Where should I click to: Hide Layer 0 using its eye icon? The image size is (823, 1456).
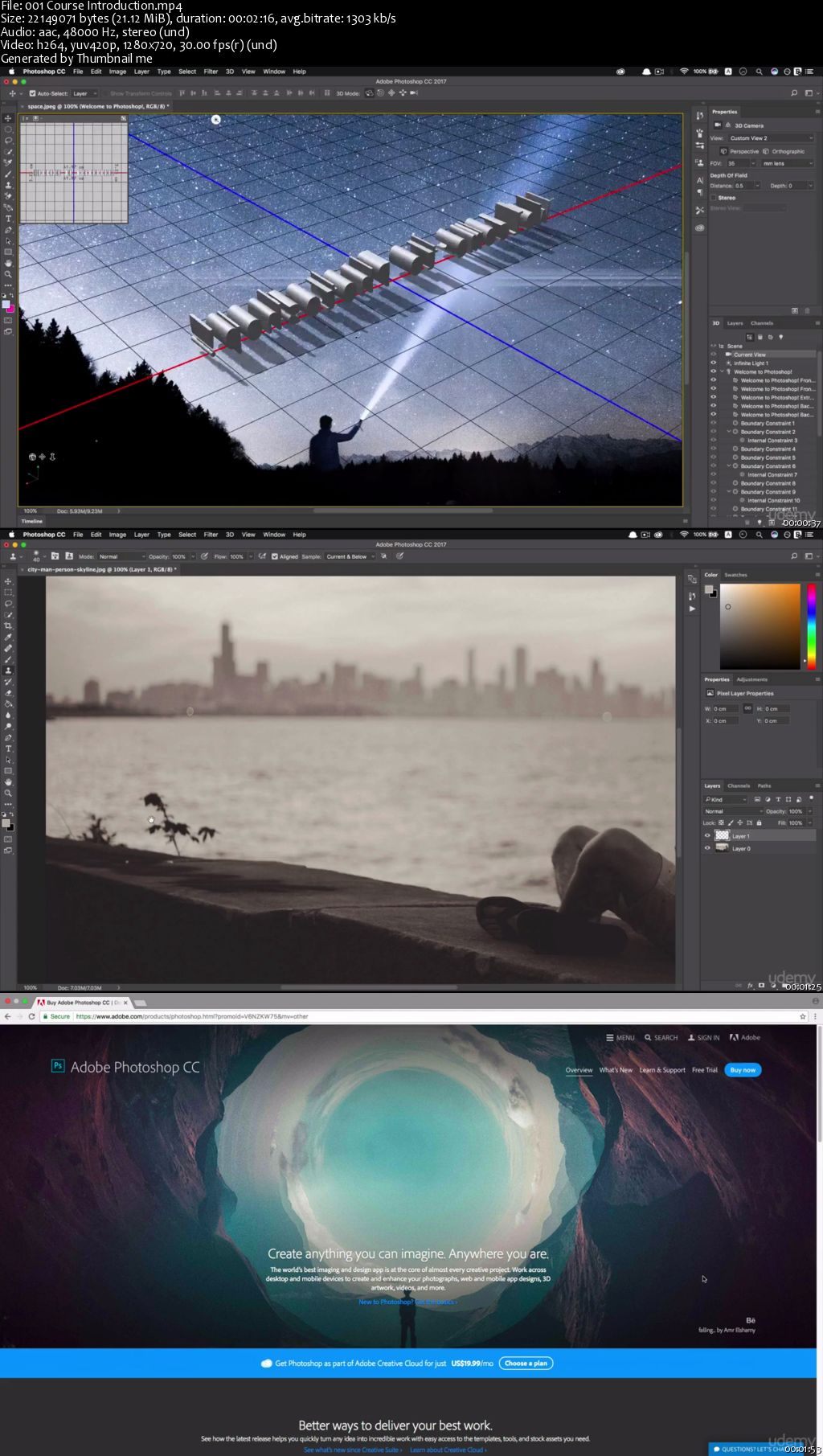pyautogui.click(x=707, y=847)
